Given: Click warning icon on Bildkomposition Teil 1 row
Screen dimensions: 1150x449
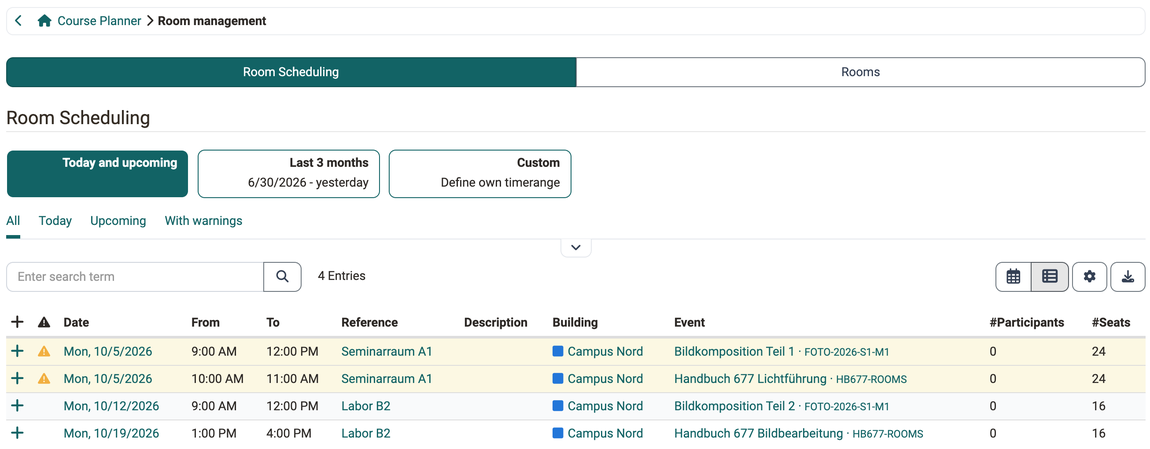Looking at the screenshot, I should (x=44, y=351).
